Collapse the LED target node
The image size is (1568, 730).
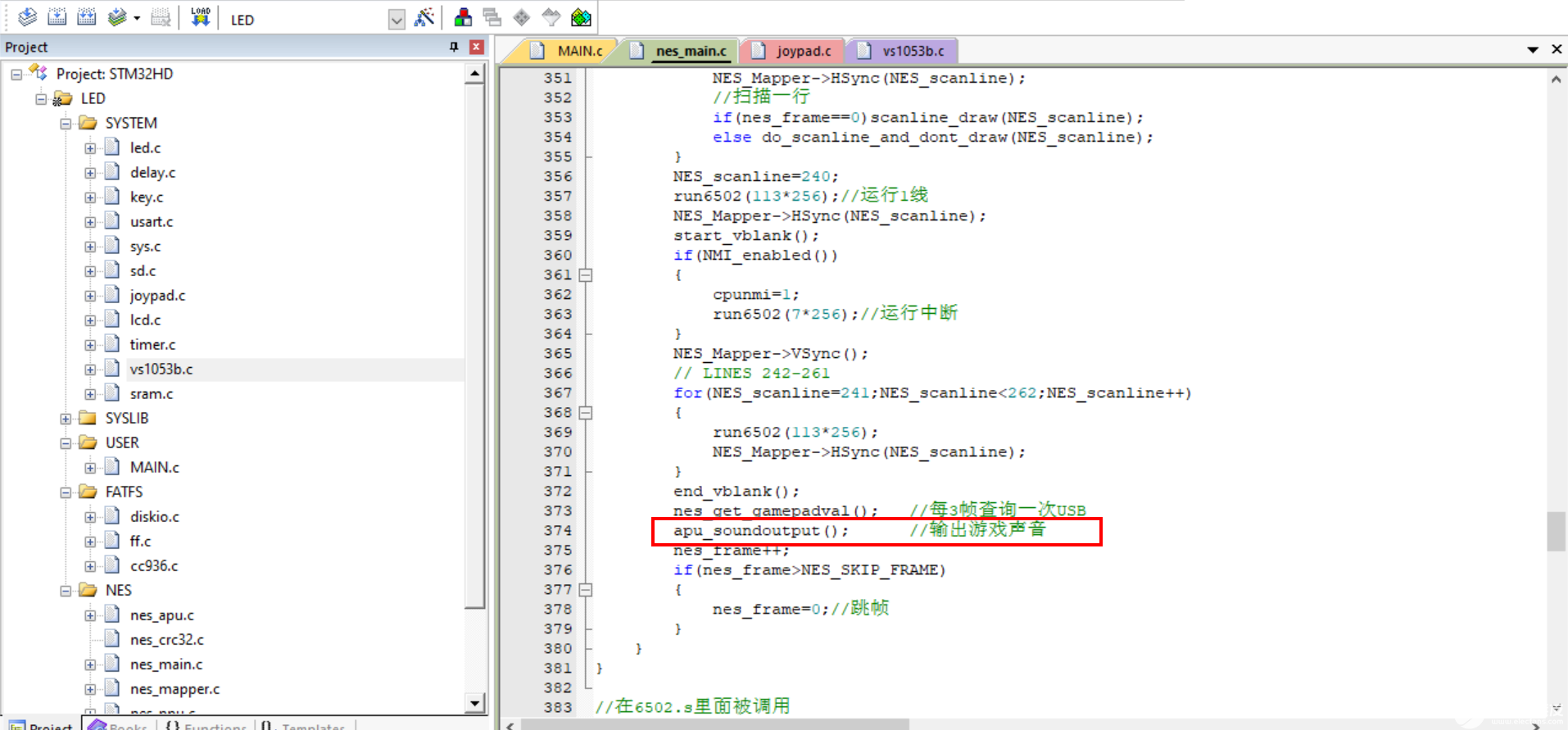pyautogui.click(x=41, y=99)
